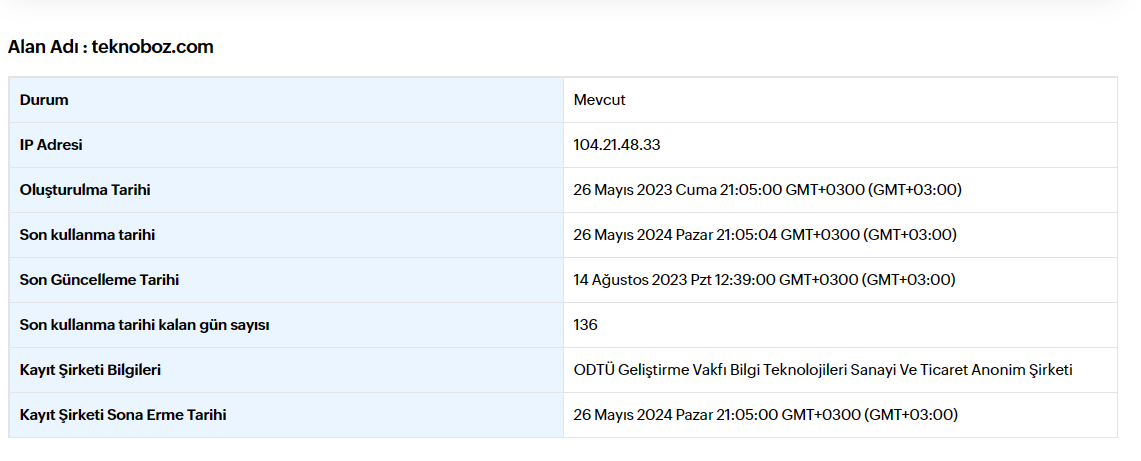Click the registrar expiry date ending 21:05:00
The image size is (1141, 461).
coord(766,415)
